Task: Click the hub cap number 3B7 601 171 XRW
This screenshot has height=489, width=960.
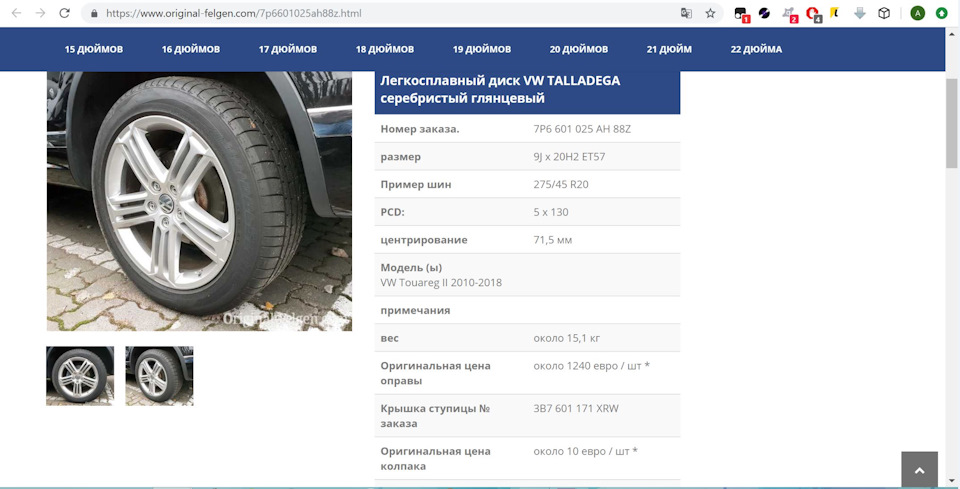Action: click(576, 408)
